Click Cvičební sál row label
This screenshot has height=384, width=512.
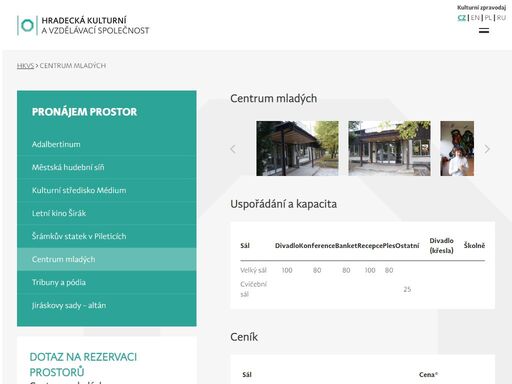tap(253, 289)
